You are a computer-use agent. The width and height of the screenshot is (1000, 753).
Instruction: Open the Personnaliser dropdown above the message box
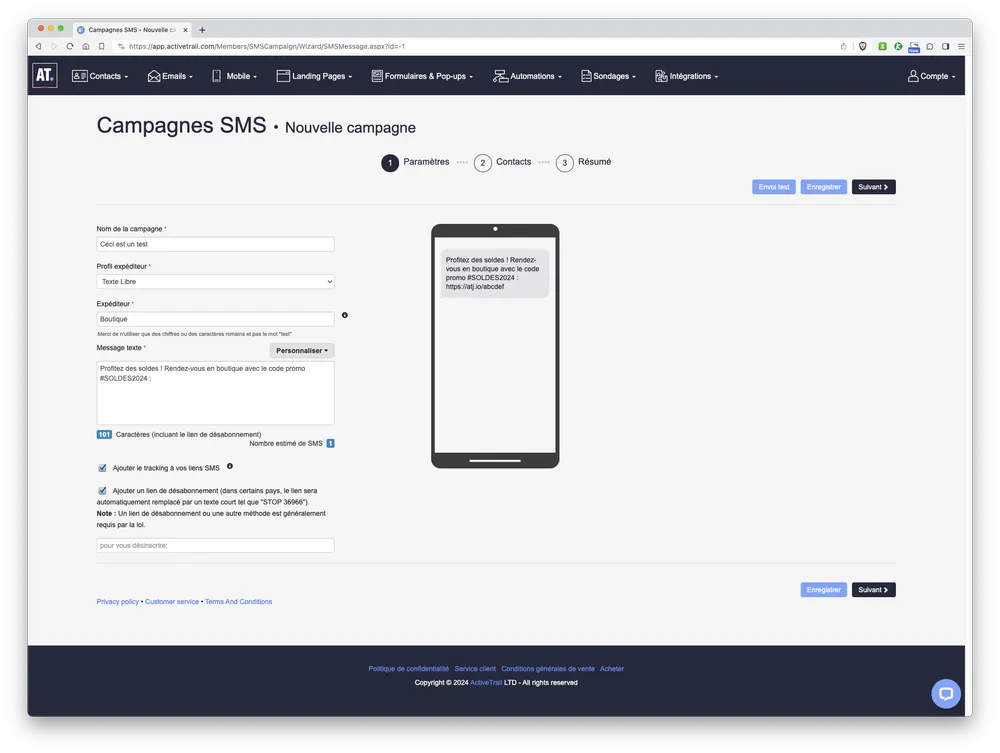tap(301, 350)
